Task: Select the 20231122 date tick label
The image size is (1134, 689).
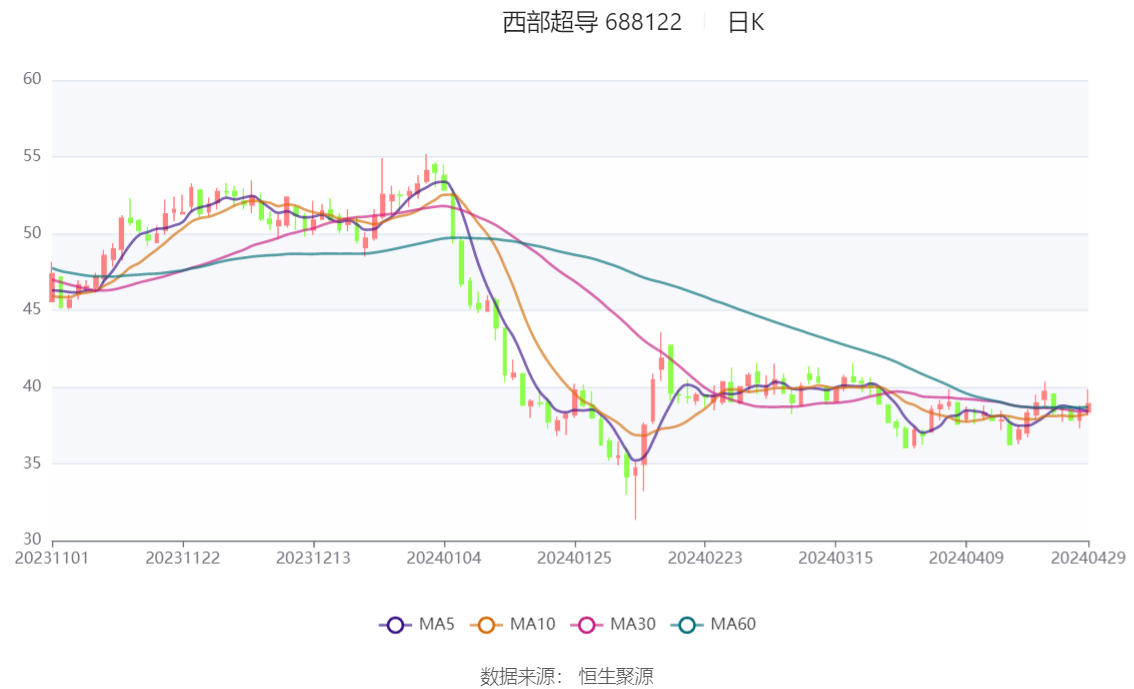Action: point(183,558)
